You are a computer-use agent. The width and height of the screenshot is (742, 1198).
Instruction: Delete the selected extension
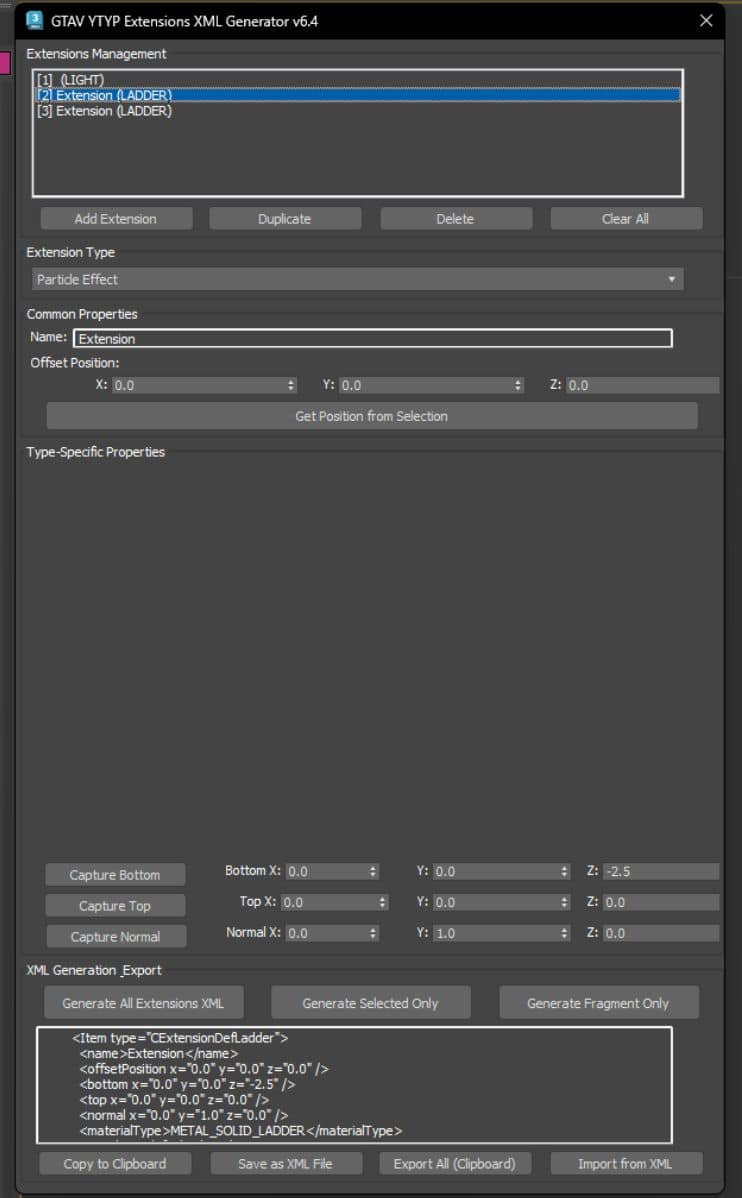tap(455, 219)
